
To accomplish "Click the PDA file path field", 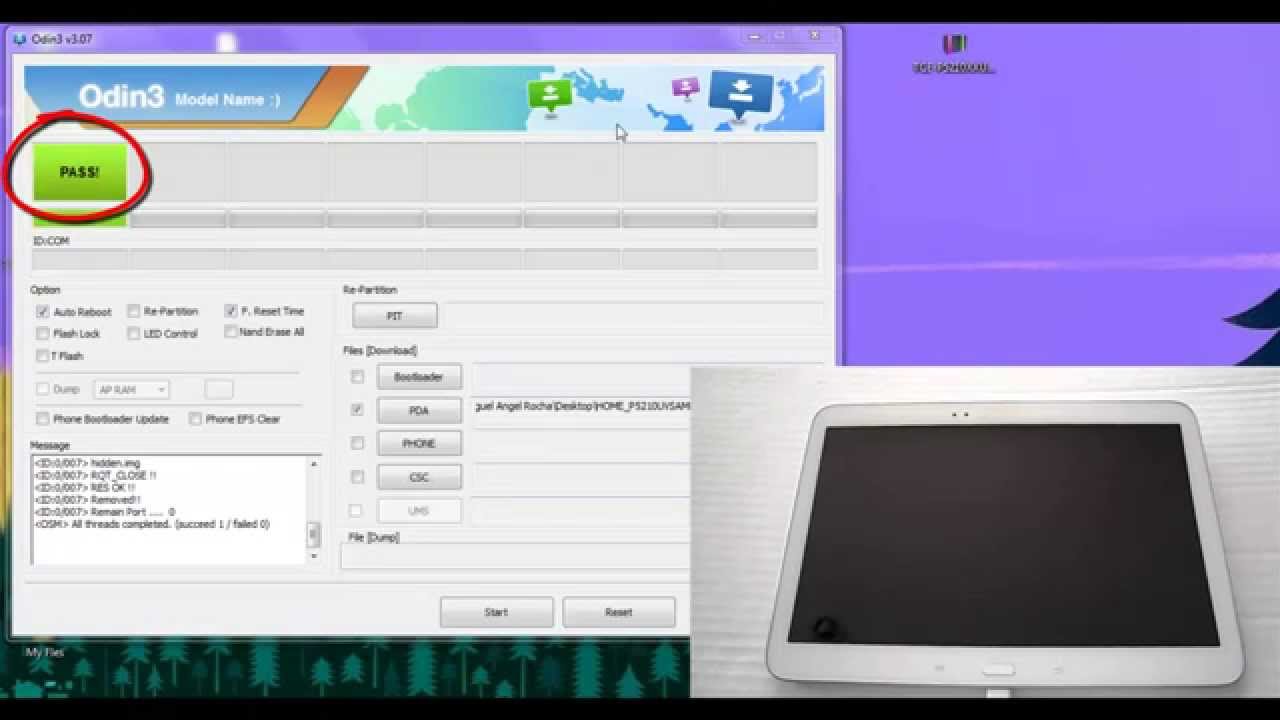I will click(581, 407).
